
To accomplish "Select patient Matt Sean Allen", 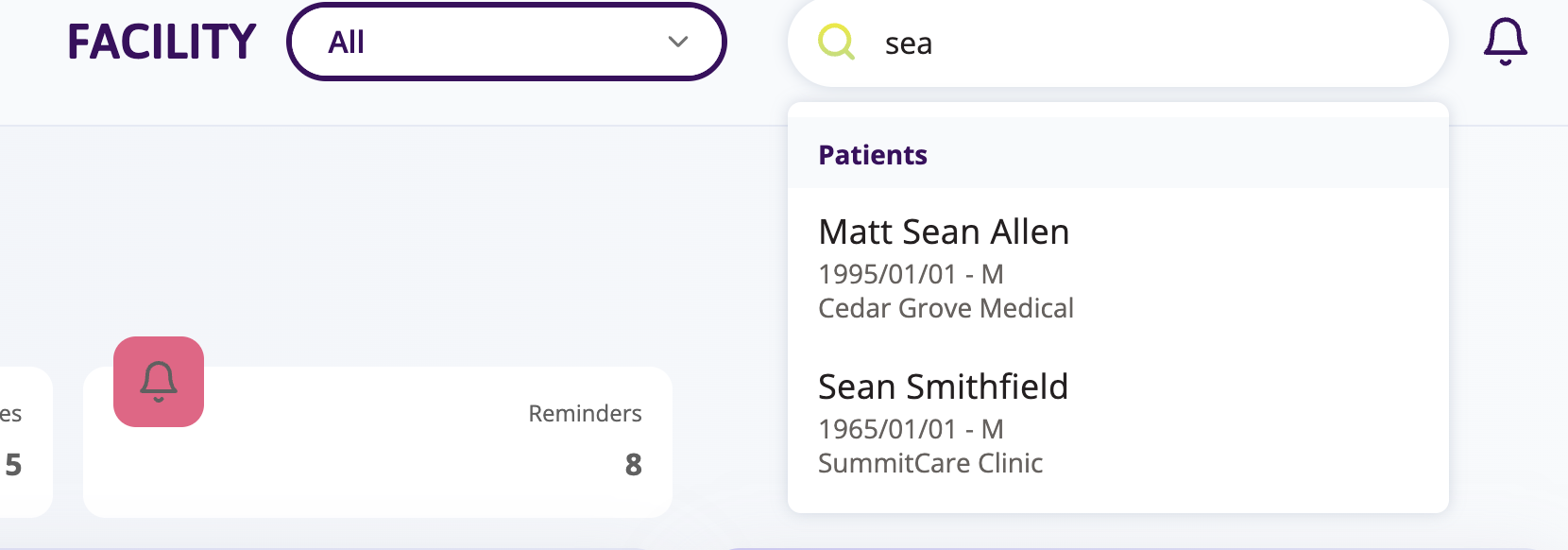I will pos(1118,268).
